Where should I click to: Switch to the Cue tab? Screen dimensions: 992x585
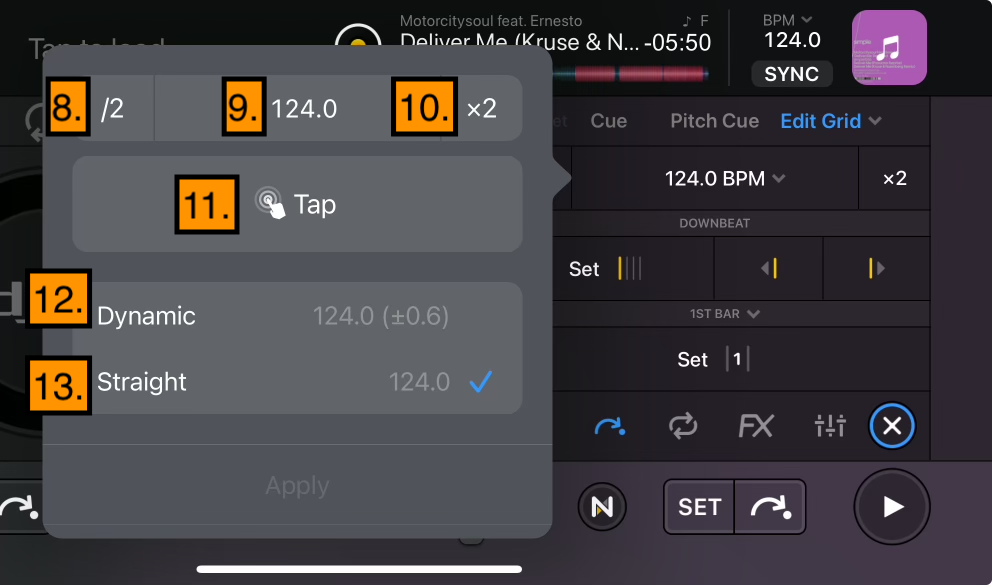tap(609, 121)
